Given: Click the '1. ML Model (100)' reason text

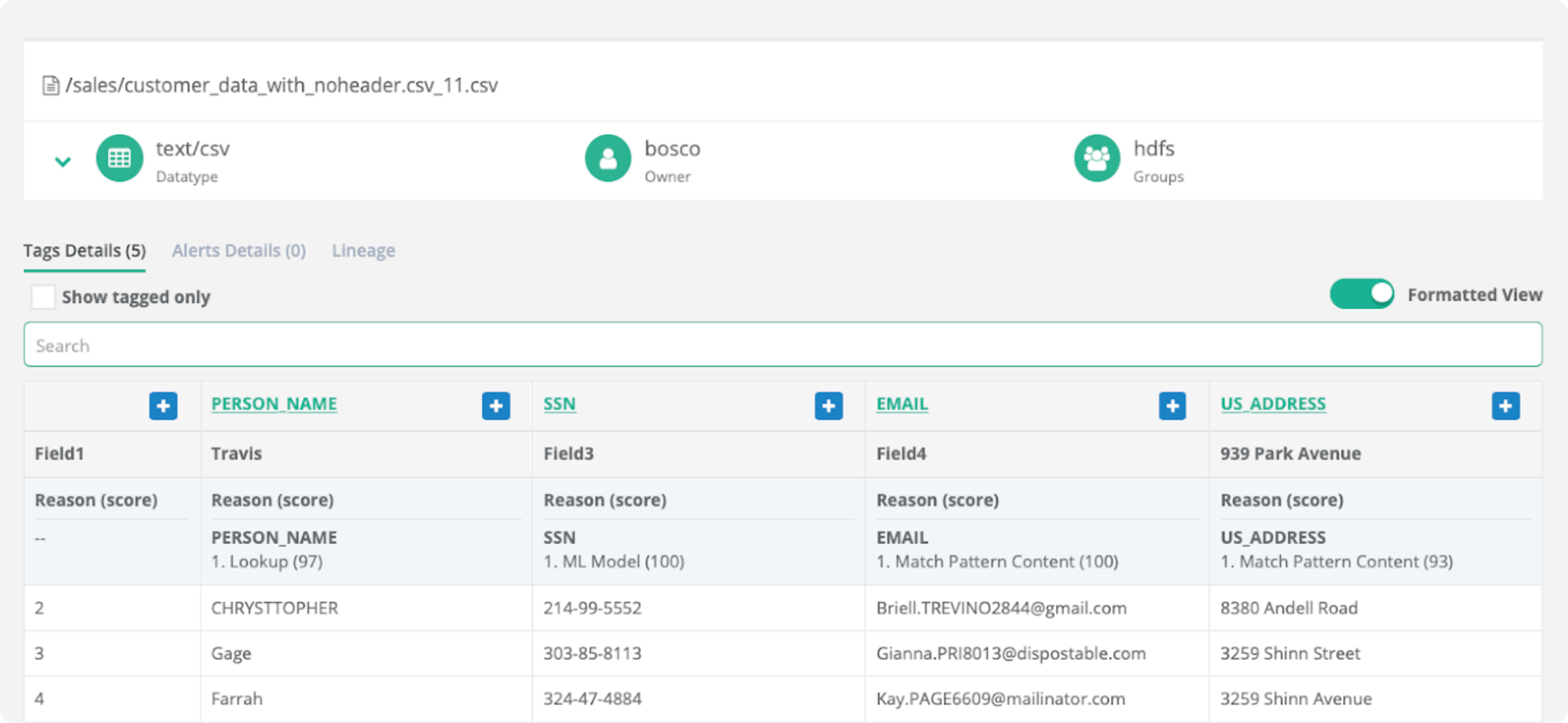Looking at the screenshot, I should (x=614, y=562).
